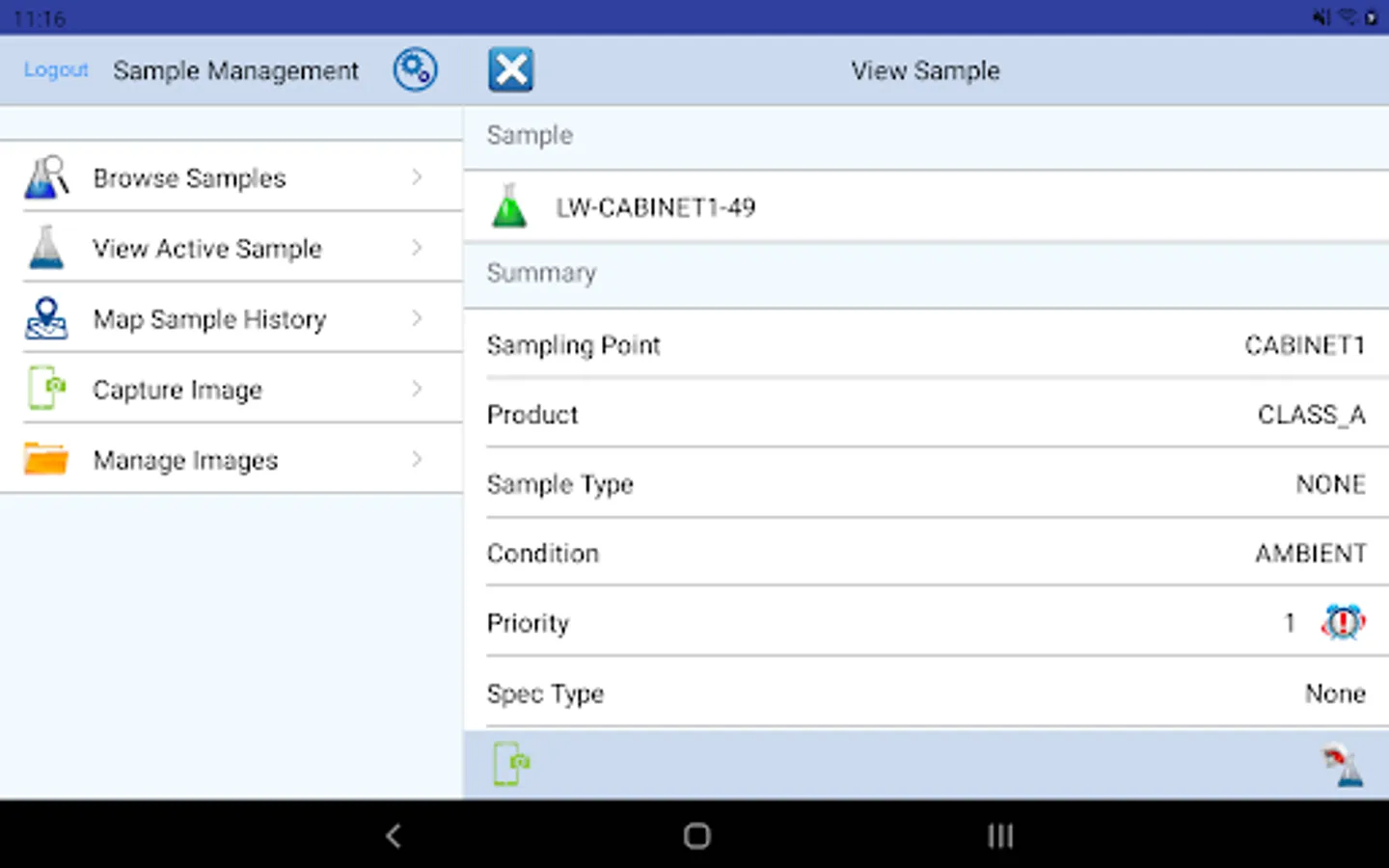Click the Logout link
The height and width of the screenshot is (868, 1389).
click(x=55, y=69)
